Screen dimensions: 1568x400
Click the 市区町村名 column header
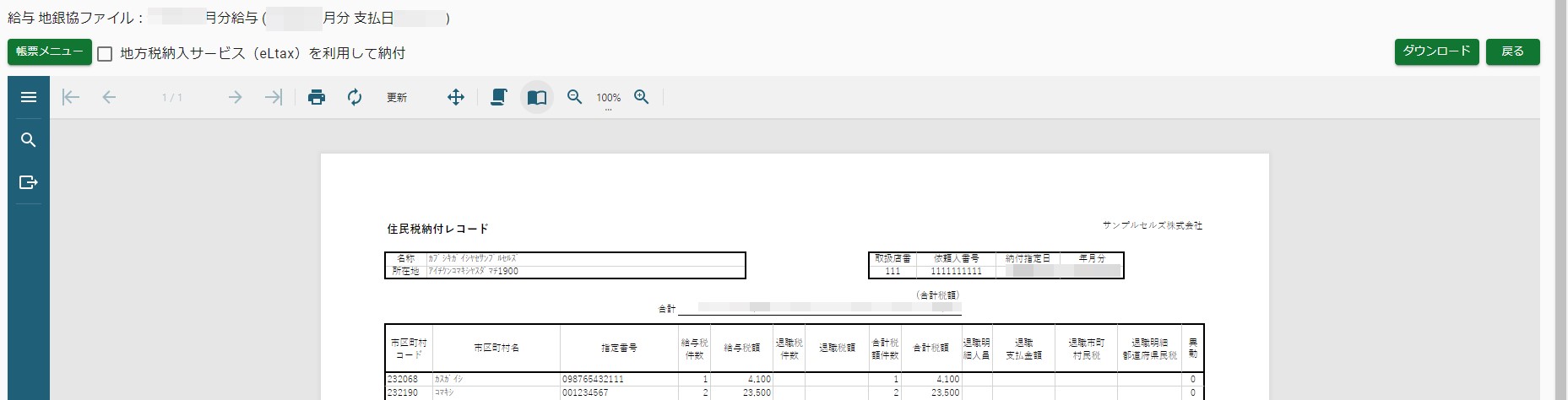496,348
